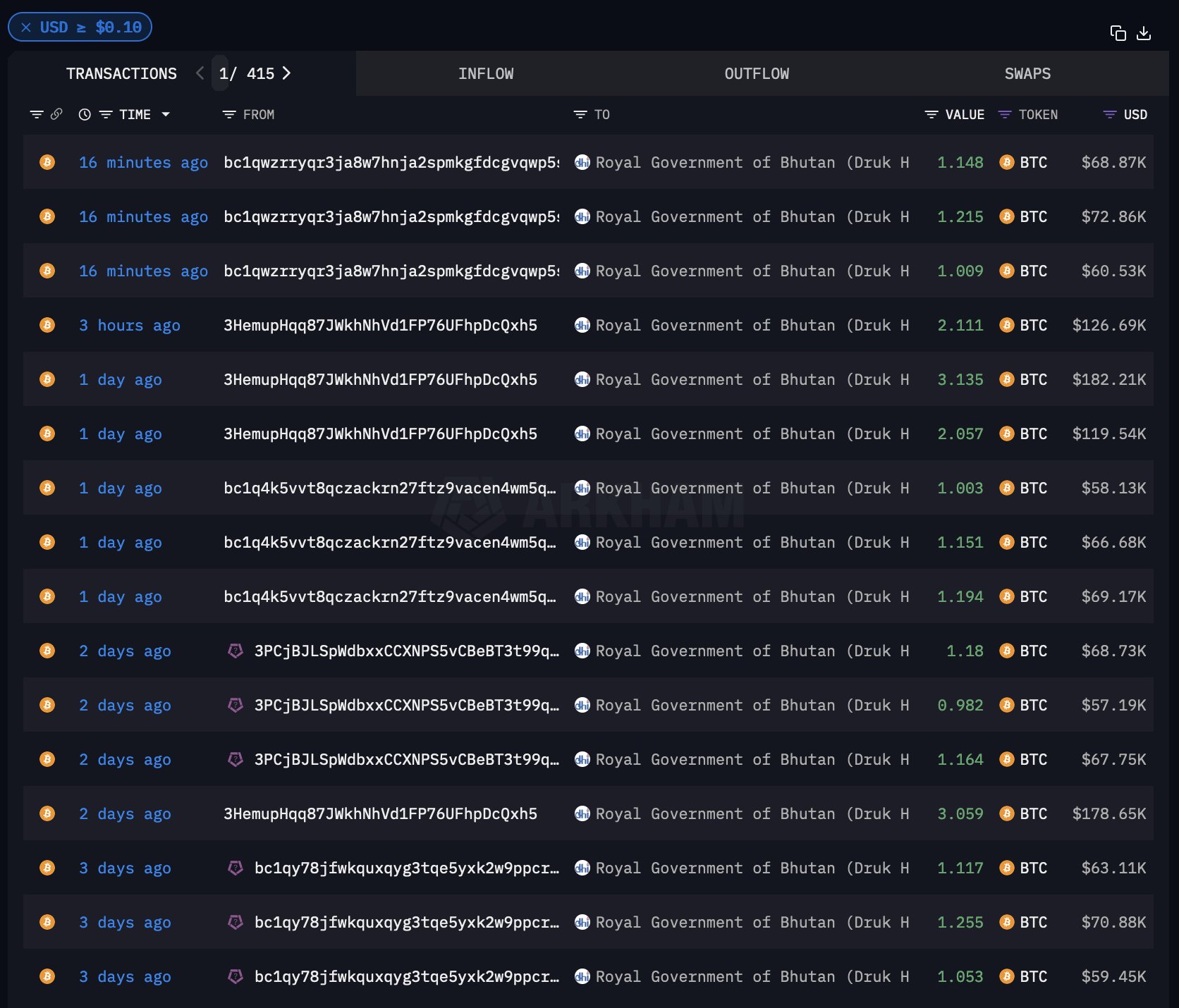
Task: Click BTC token icon in $119.54K row
Action: (x=1007, y=434)
